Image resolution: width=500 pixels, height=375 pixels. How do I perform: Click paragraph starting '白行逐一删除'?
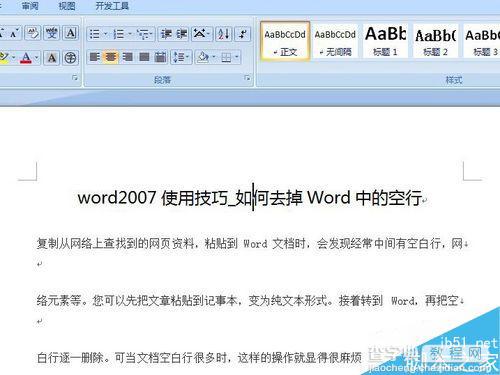(199, 358)
